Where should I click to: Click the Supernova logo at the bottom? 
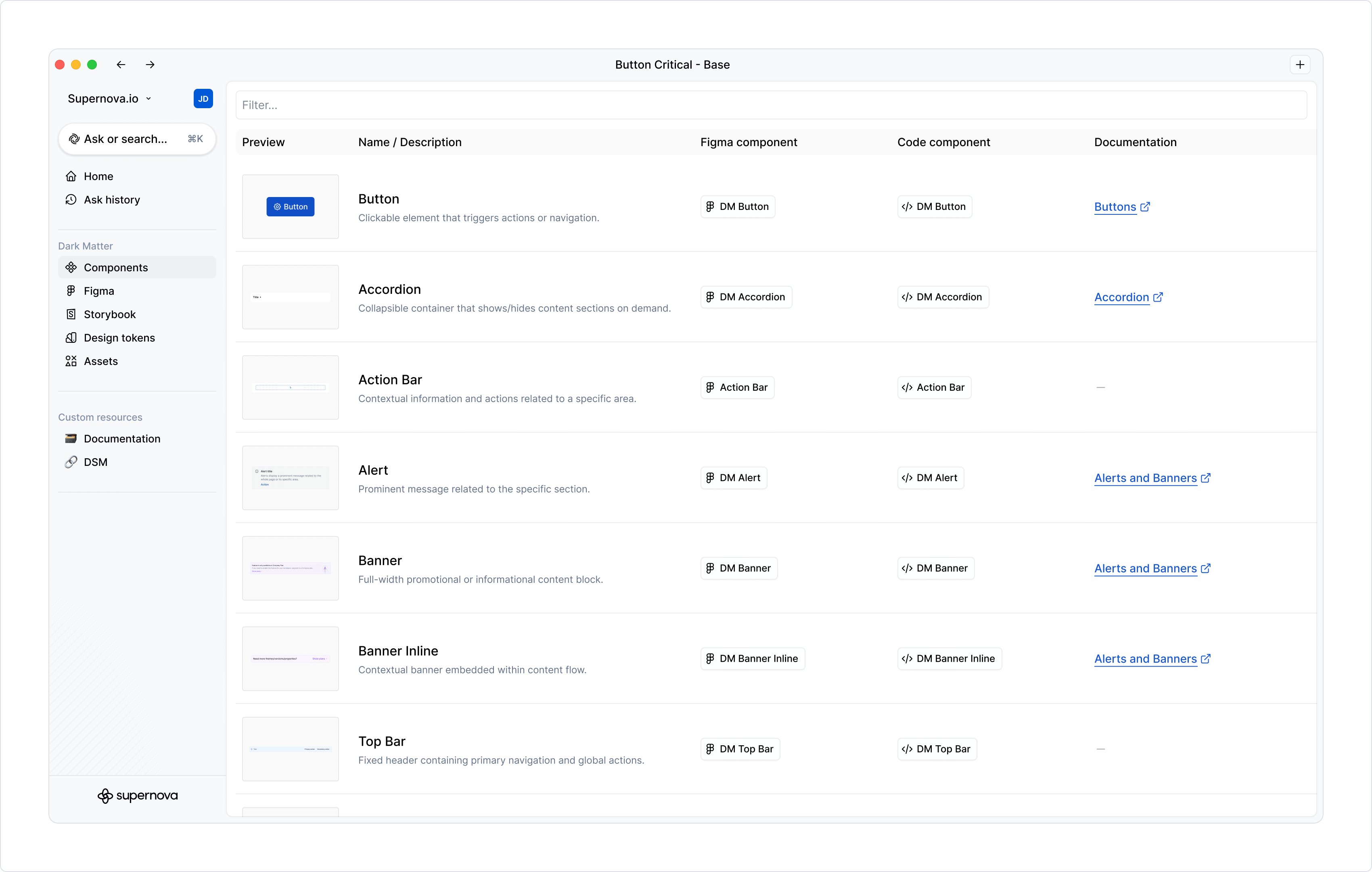pos(137,796)
